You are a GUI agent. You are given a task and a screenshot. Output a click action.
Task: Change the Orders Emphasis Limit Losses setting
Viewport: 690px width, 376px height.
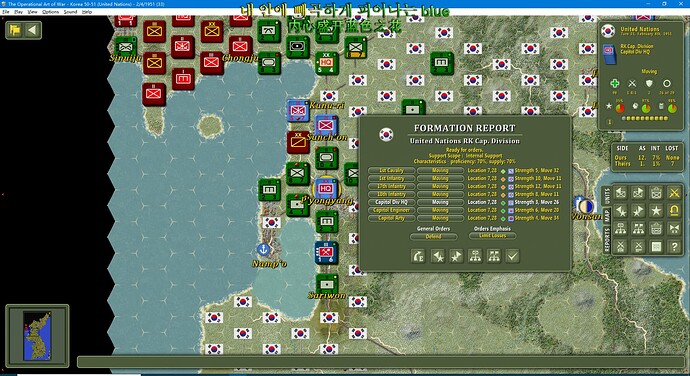point(492,236)
